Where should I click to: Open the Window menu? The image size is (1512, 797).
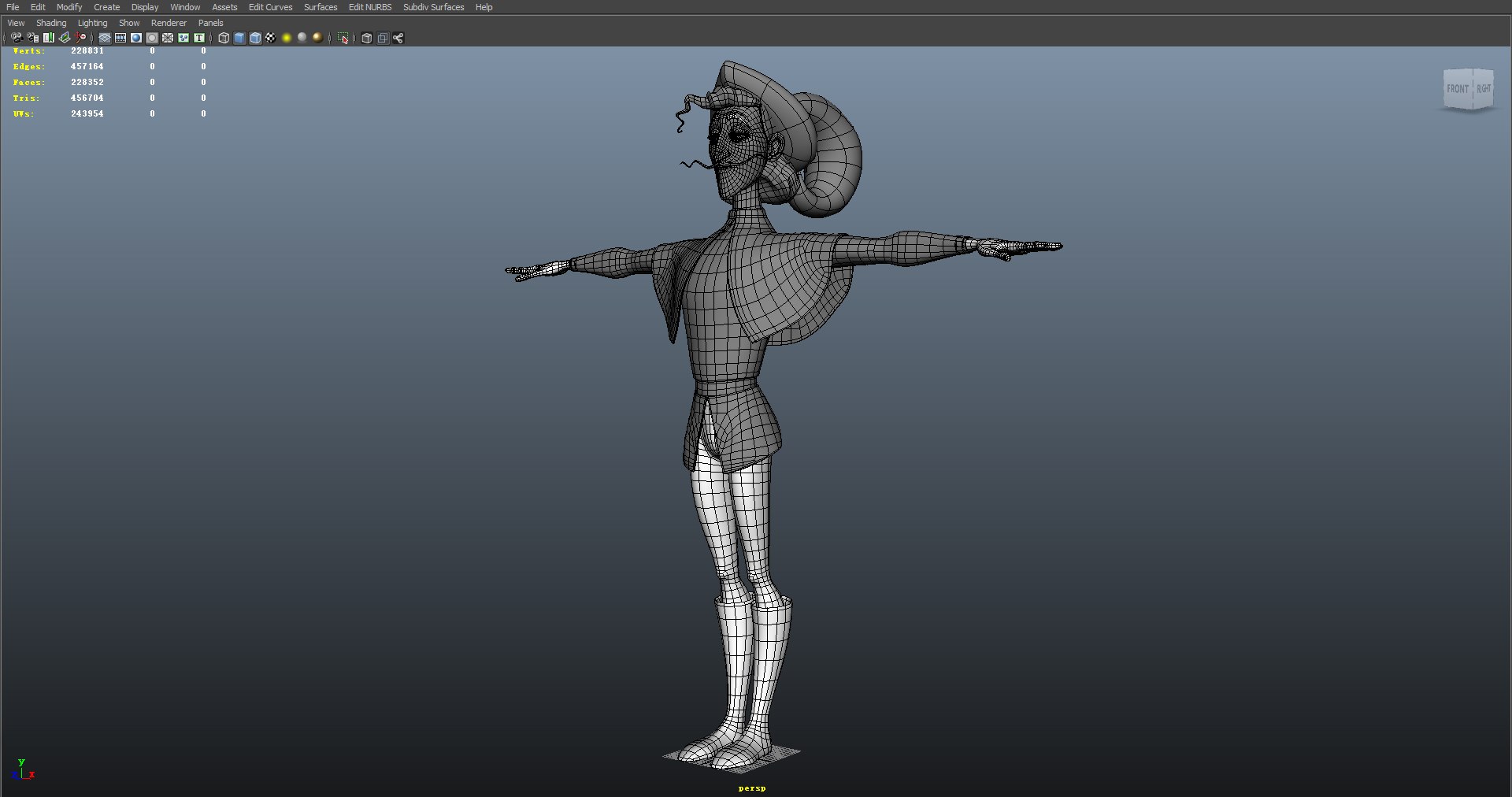point(185,7)
